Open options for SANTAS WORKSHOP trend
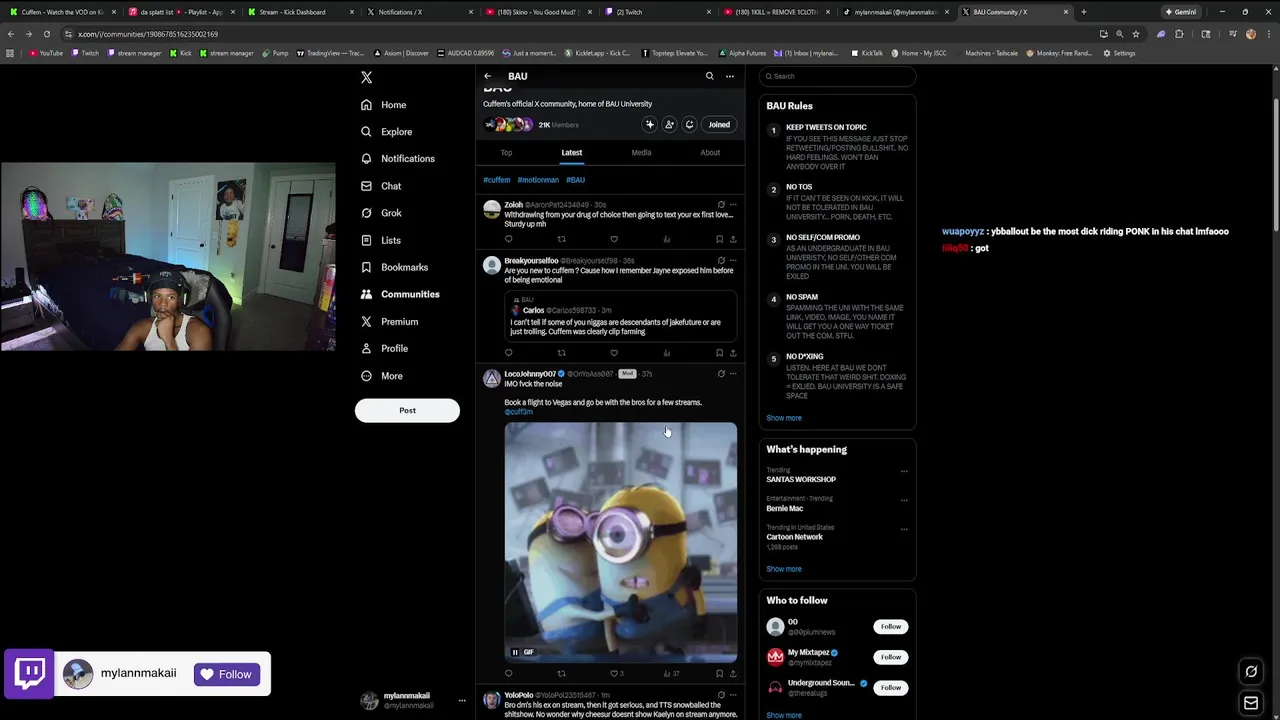1280x720 pixels. pos(904,471)
